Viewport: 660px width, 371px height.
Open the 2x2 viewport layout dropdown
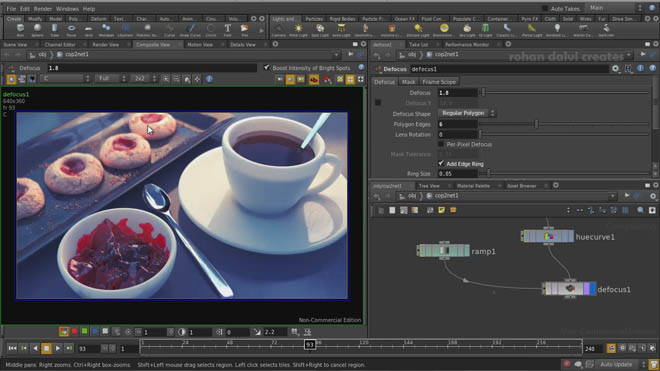144,79
